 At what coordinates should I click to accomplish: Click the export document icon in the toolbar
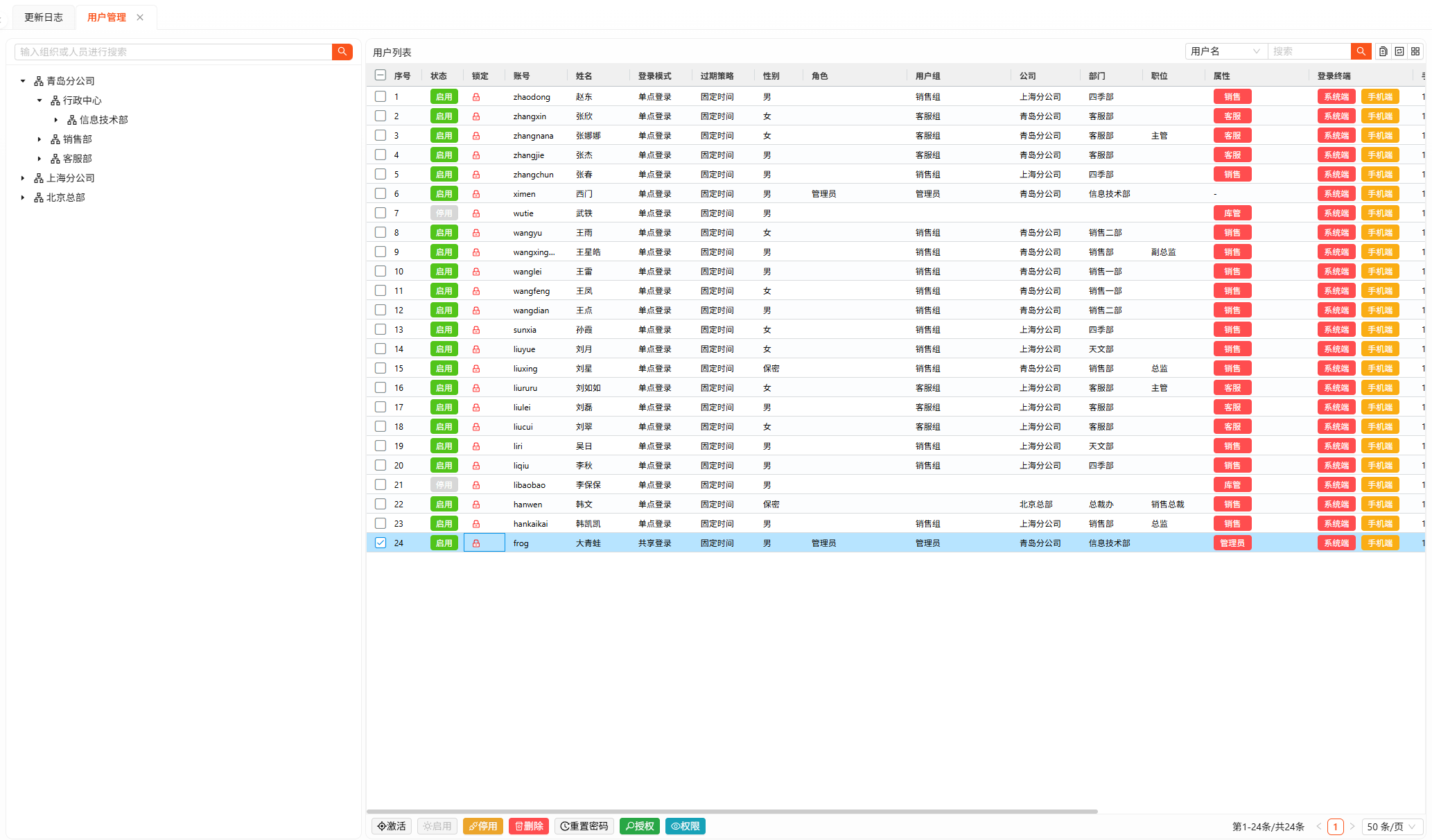[x=1383, y=51]
